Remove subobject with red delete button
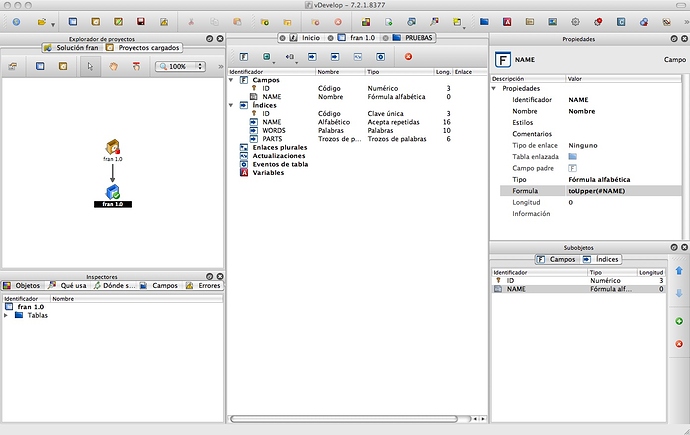The image size is (690, 435). coord(679,344)
